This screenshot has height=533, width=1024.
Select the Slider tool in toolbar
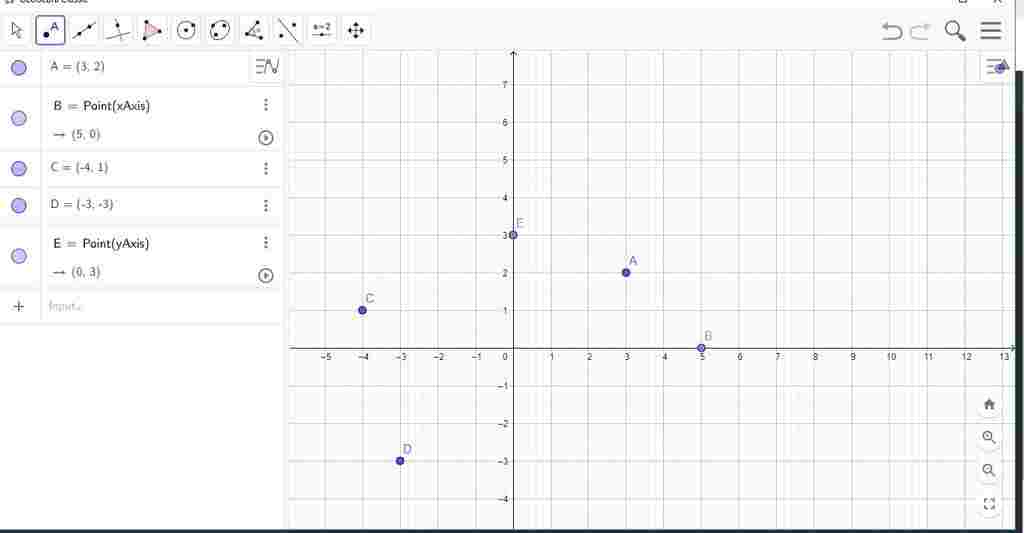pos(321,31)
